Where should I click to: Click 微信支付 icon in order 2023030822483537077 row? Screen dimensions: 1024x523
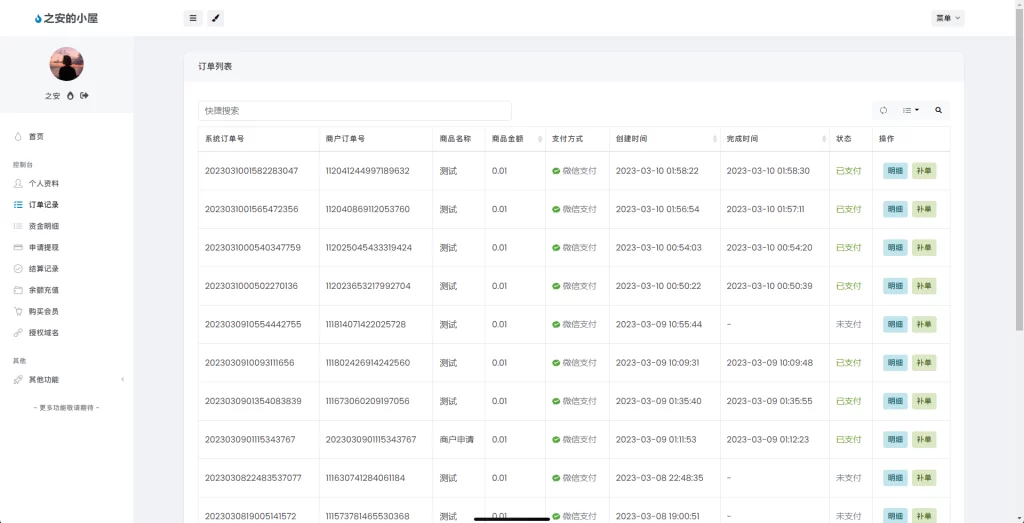[556, 478]
